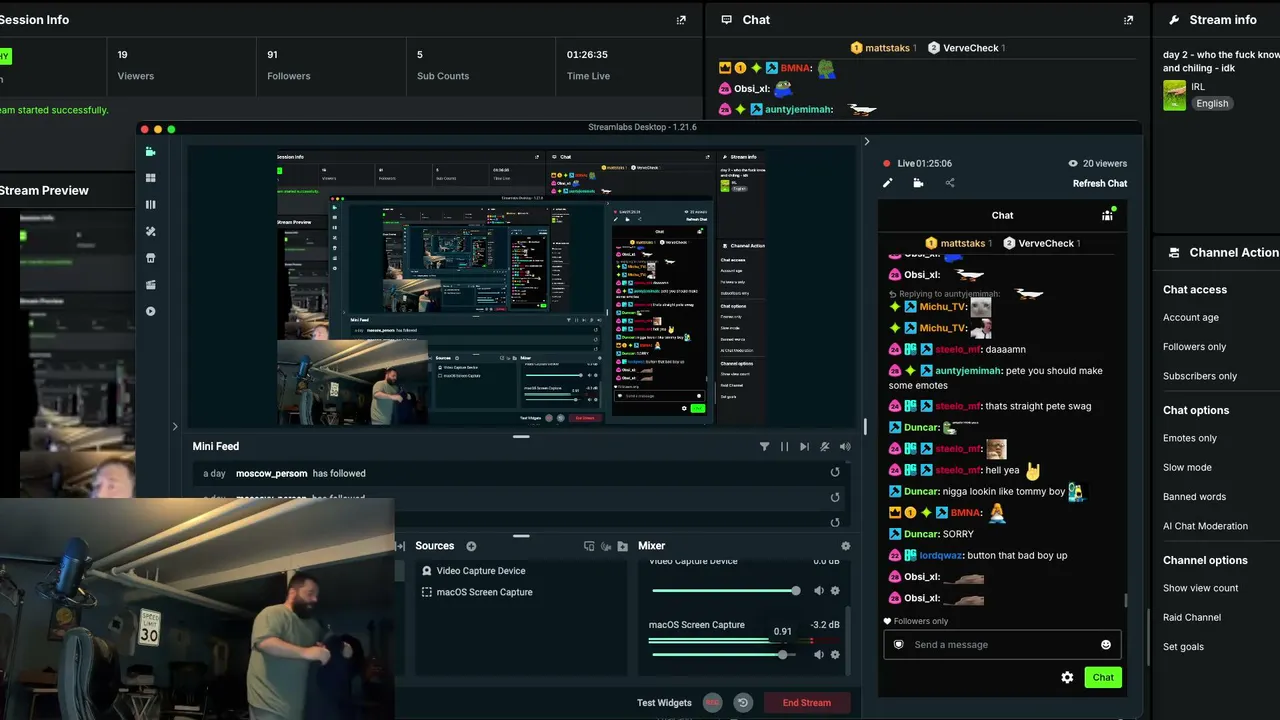Open the layout editor columns icon
The image size is (1280, 720).
tap(151, 205)
